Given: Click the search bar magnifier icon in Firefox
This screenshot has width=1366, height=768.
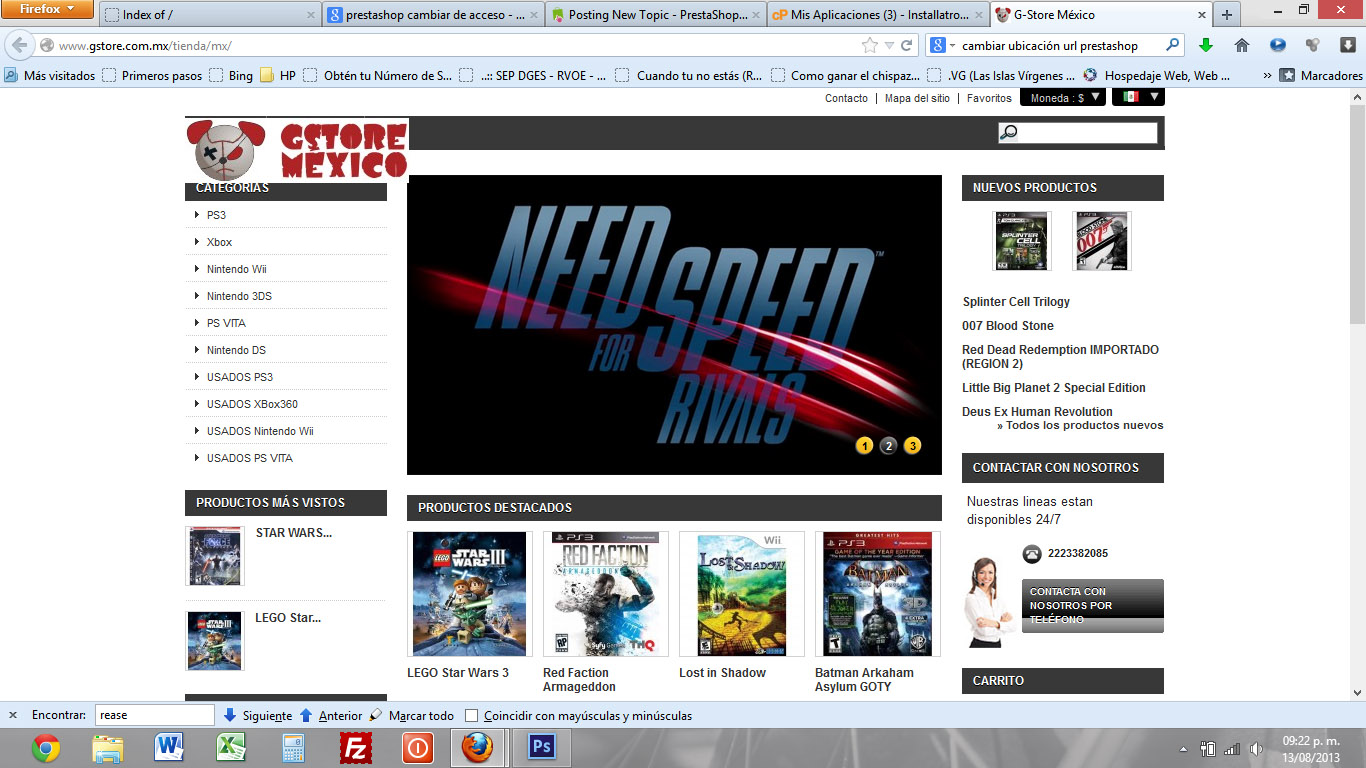Looking at the screenshot, I should tap(1173, 46).
